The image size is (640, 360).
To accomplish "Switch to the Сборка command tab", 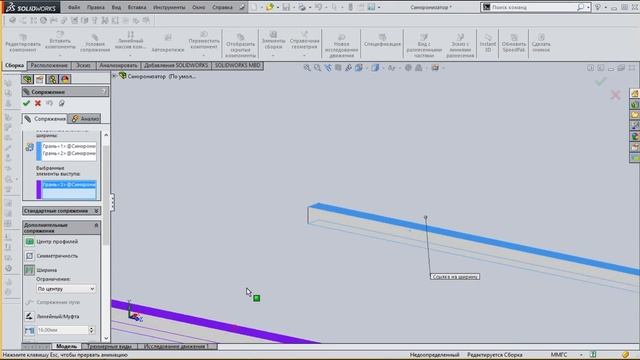I will pos(15,65).
